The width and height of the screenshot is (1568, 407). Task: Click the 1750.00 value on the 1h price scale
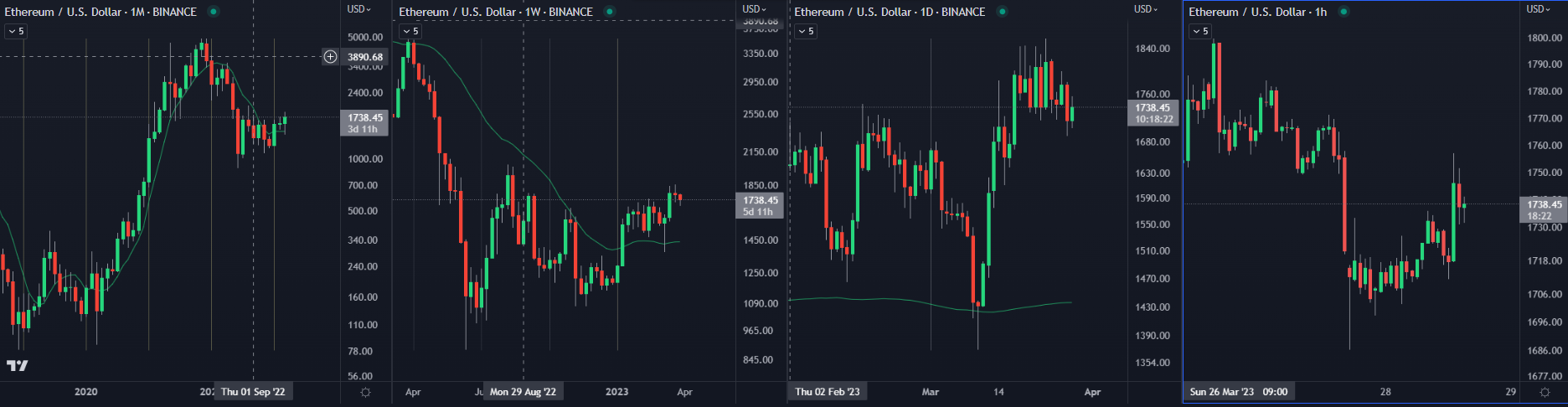[1545, 173]
